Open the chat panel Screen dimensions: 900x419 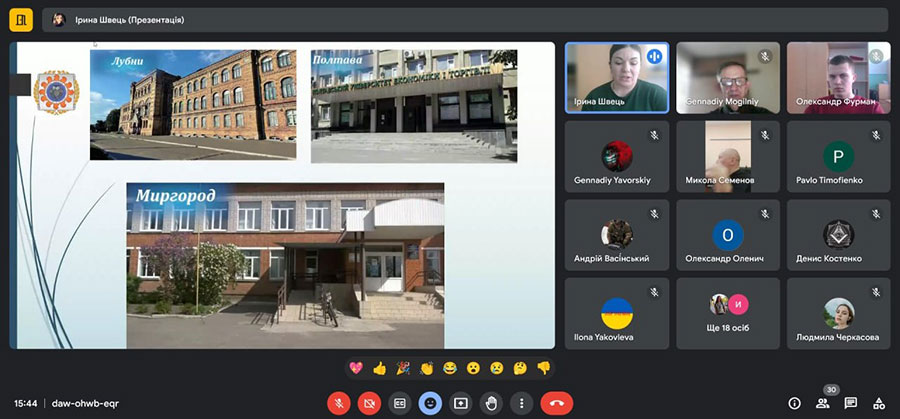pos(850,403)
